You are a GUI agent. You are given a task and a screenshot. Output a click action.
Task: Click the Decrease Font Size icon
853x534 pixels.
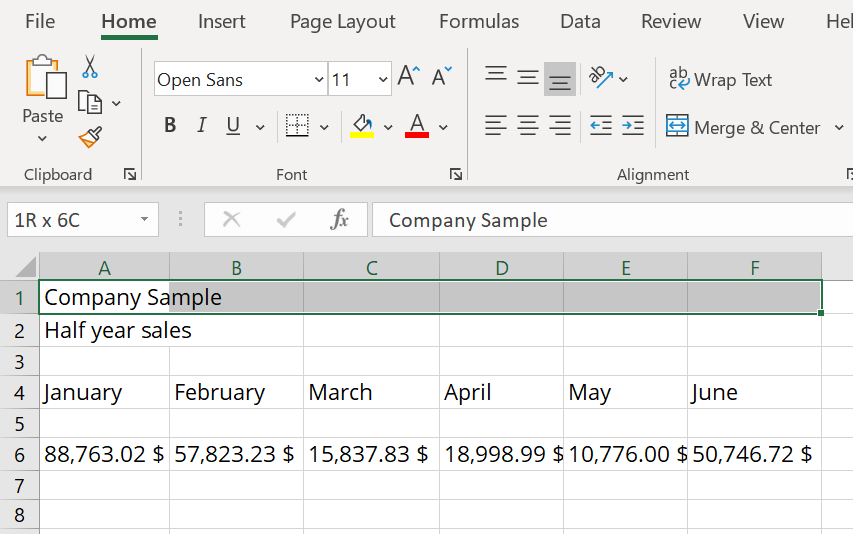click(441, 77)
